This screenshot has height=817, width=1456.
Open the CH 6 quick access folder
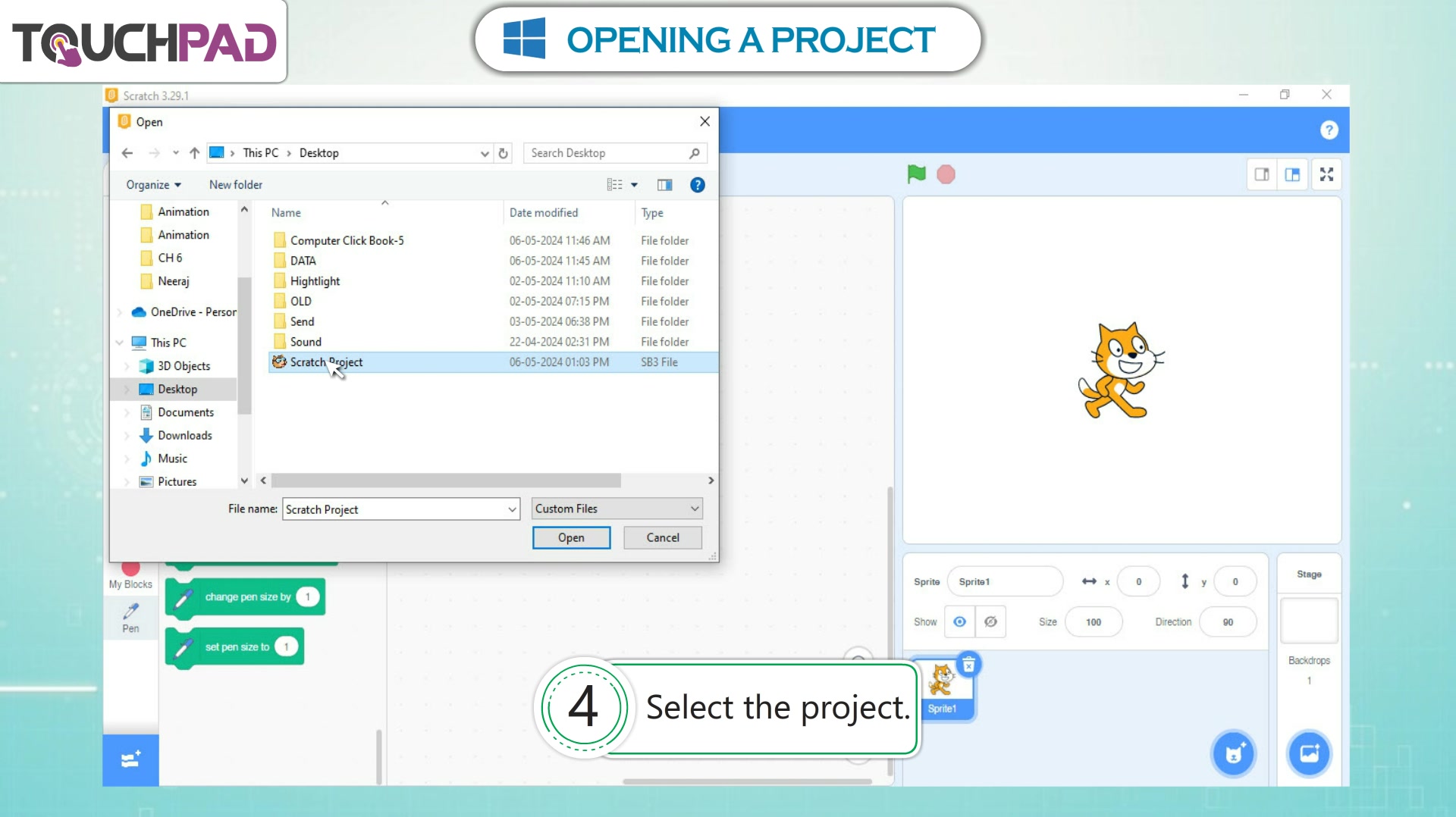coord(170,258)
